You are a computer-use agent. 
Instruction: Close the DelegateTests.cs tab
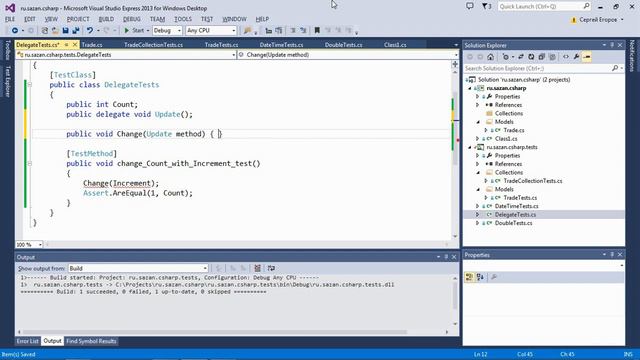click(75, 44)
